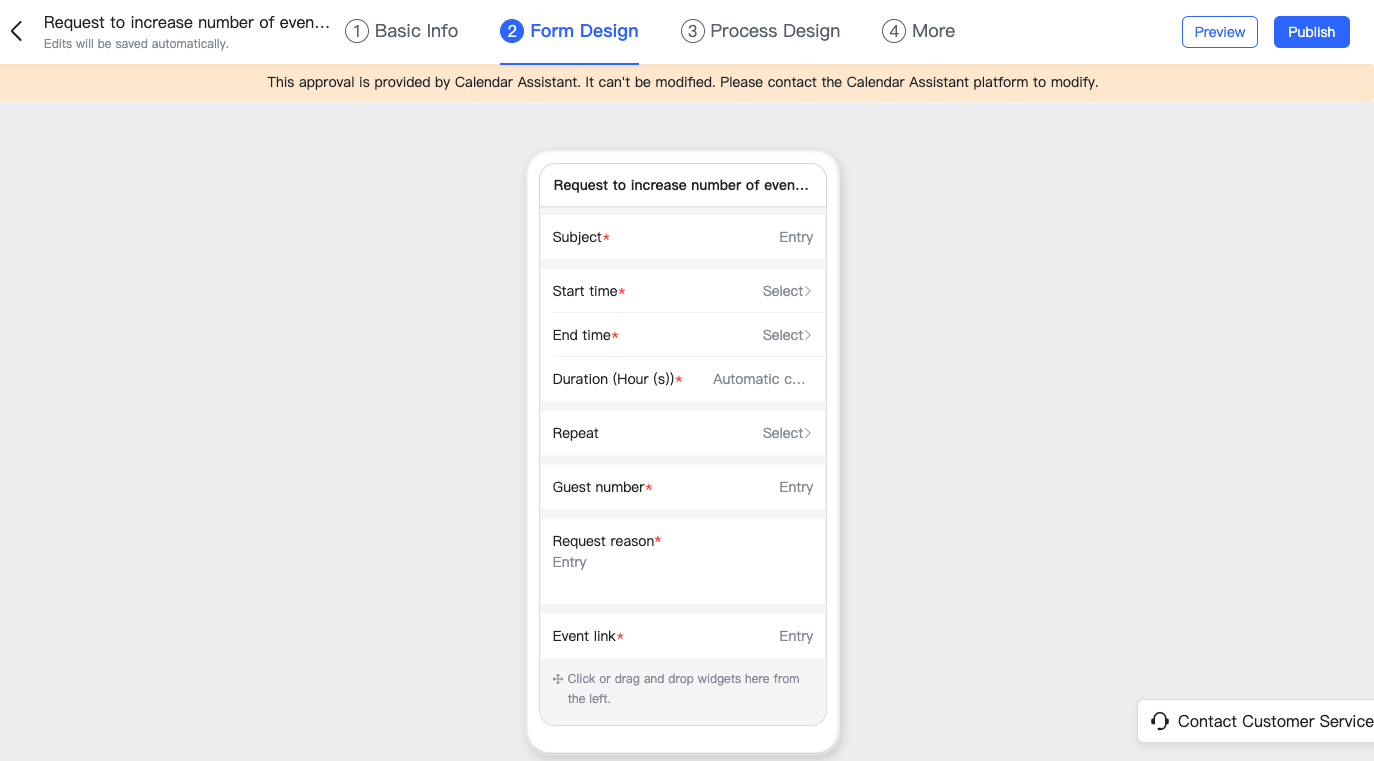Click the step 4 circle icon
Screen dimensions: 1374x761
coord(893,32)
